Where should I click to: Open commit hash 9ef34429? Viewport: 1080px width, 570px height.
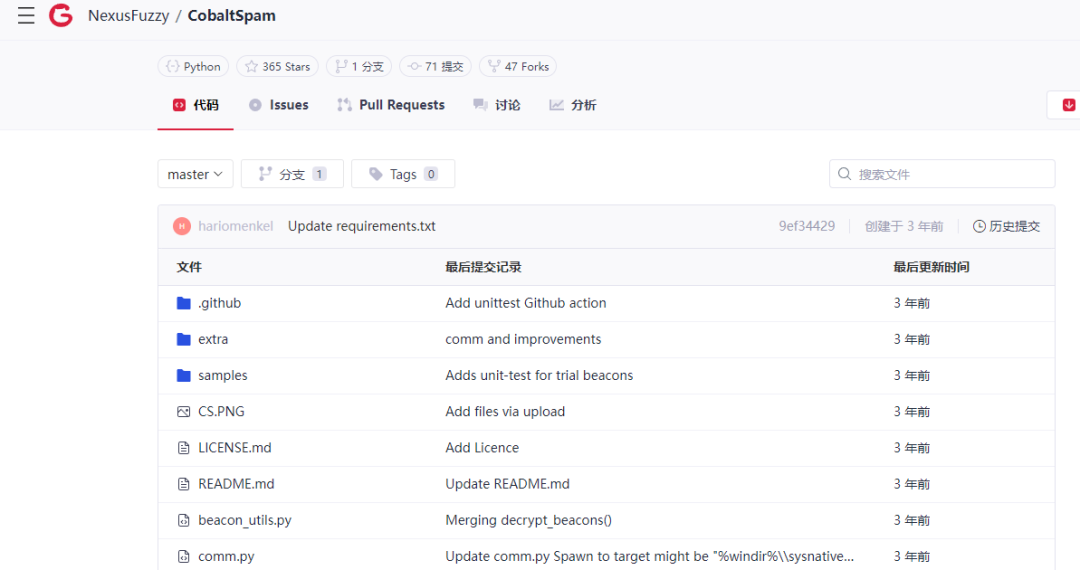coord(807,226)
